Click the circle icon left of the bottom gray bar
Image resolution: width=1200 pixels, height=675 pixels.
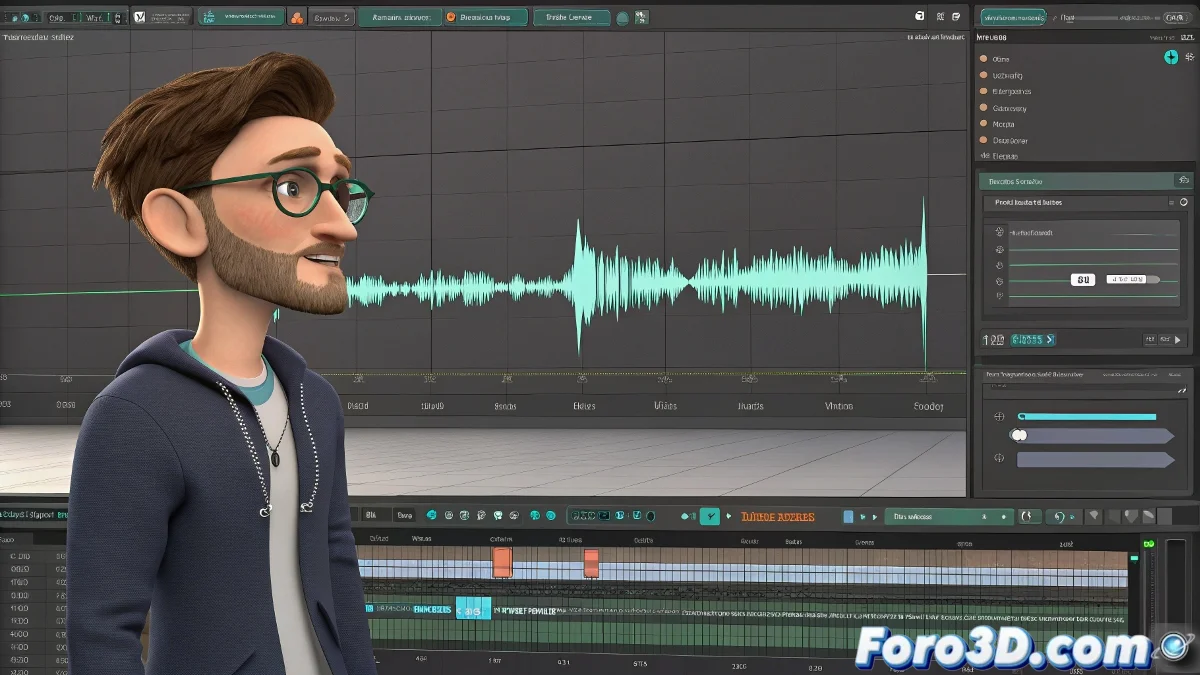pyautogui.click(x=999, y=458)
